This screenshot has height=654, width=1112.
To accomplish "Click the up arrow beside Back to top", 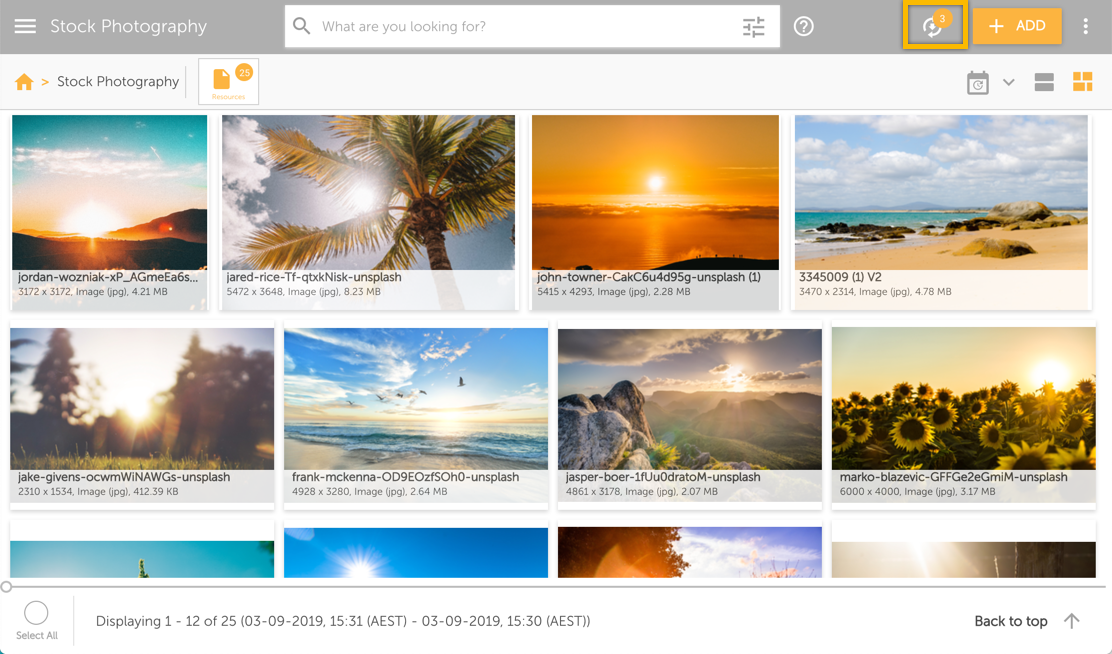I will click(1072, 621).
